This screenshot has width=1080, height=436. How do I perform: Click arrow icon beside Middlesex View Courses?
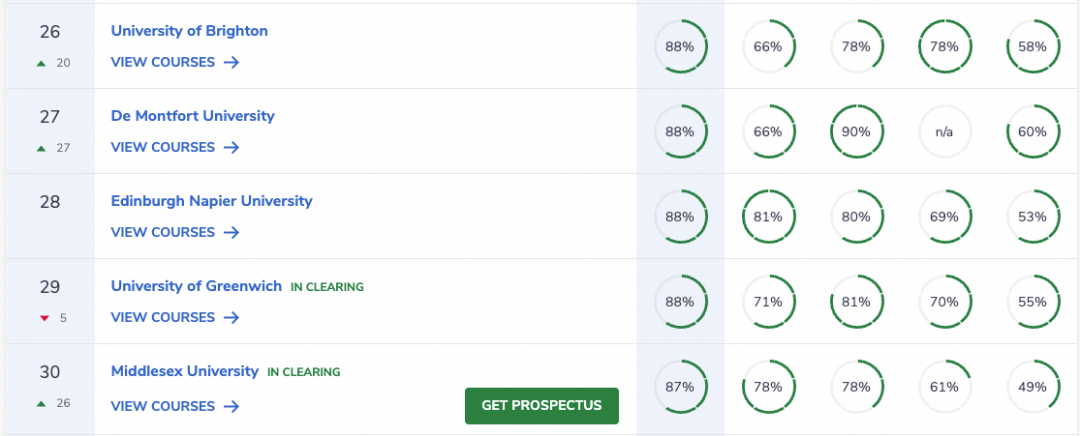(231, 406)
